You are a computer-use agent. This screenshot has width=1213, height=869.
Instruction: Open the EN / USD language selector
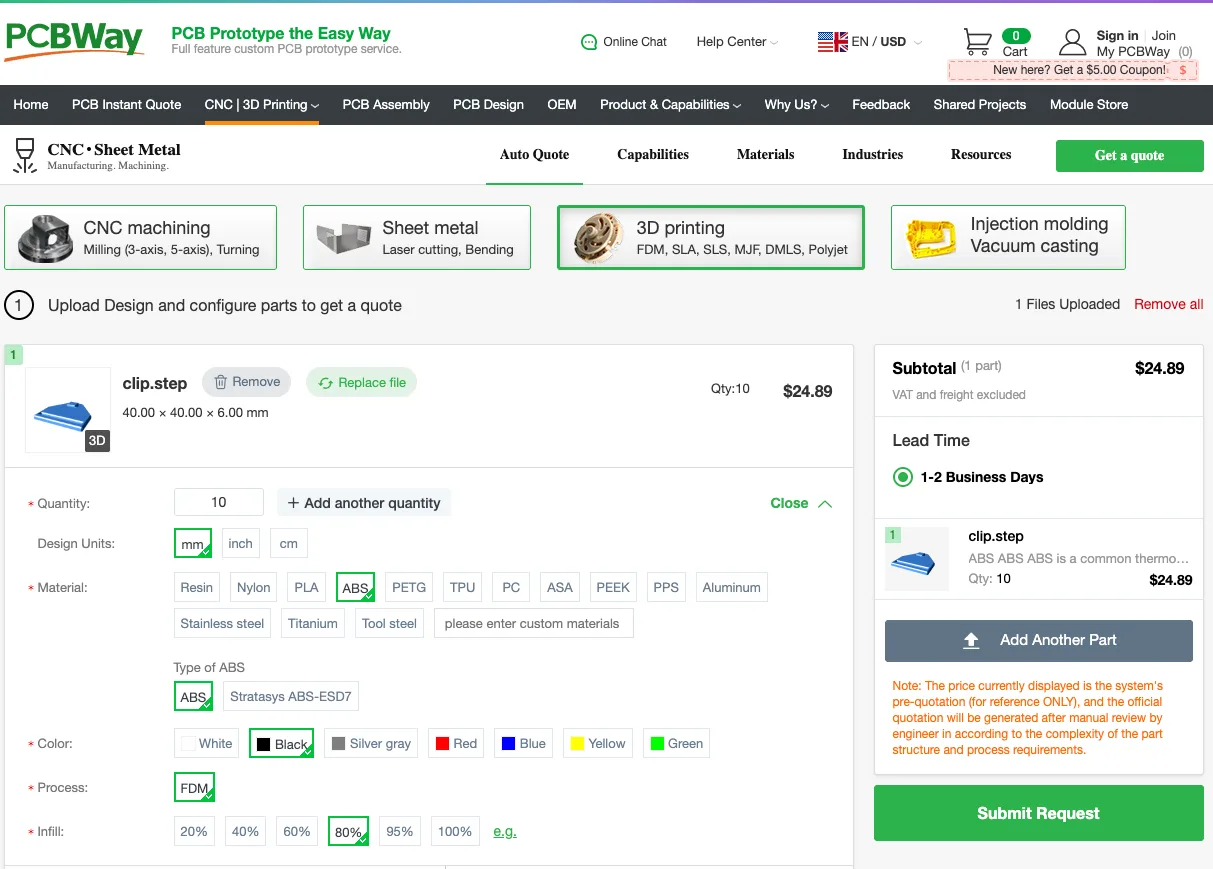870,42
